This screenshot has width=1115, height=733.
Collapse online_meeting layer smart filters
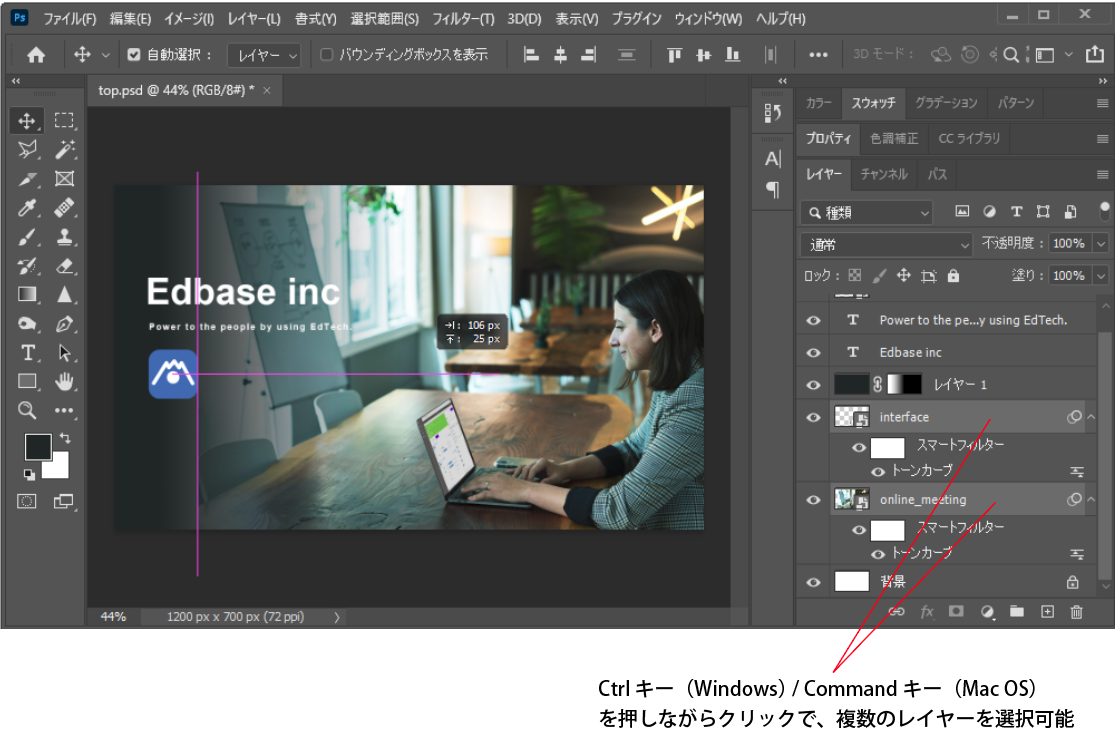(x=1091, y=500)
